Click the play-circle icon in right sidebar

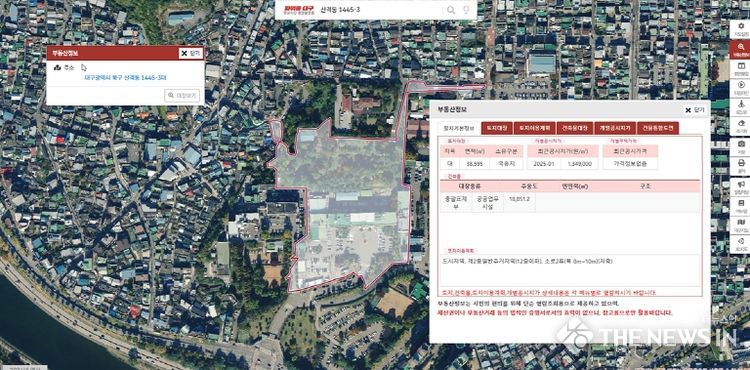click(x=740, y=88)
